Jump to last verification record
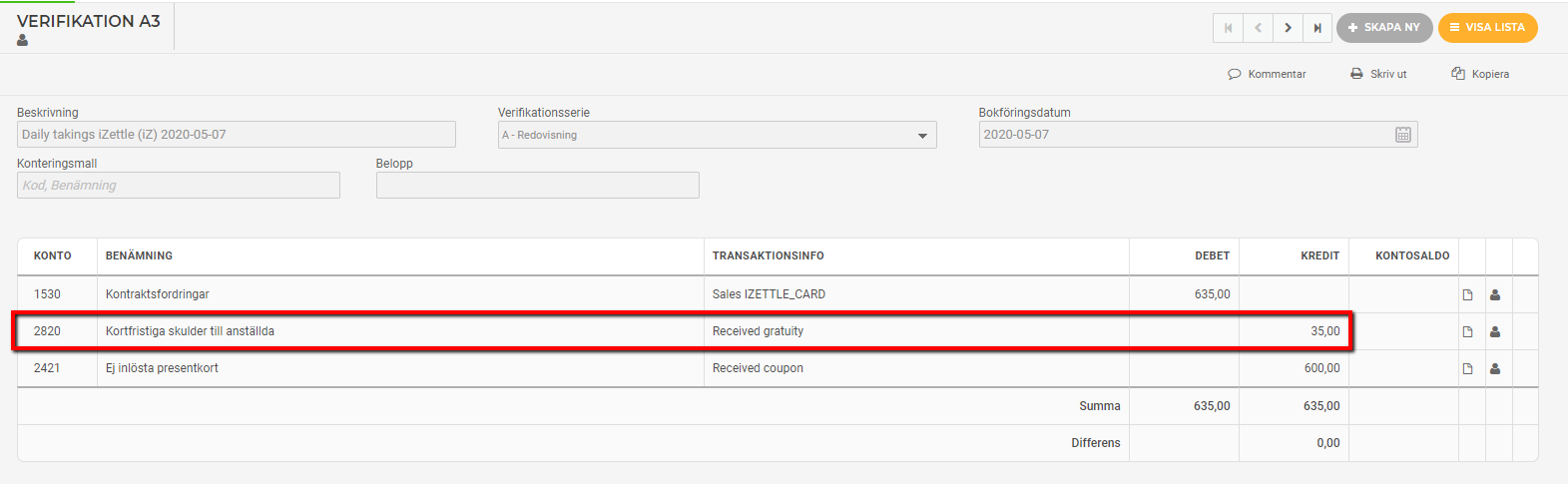Image resolution: width=1568 pixels, height=484 pixels. (1317, 28)
